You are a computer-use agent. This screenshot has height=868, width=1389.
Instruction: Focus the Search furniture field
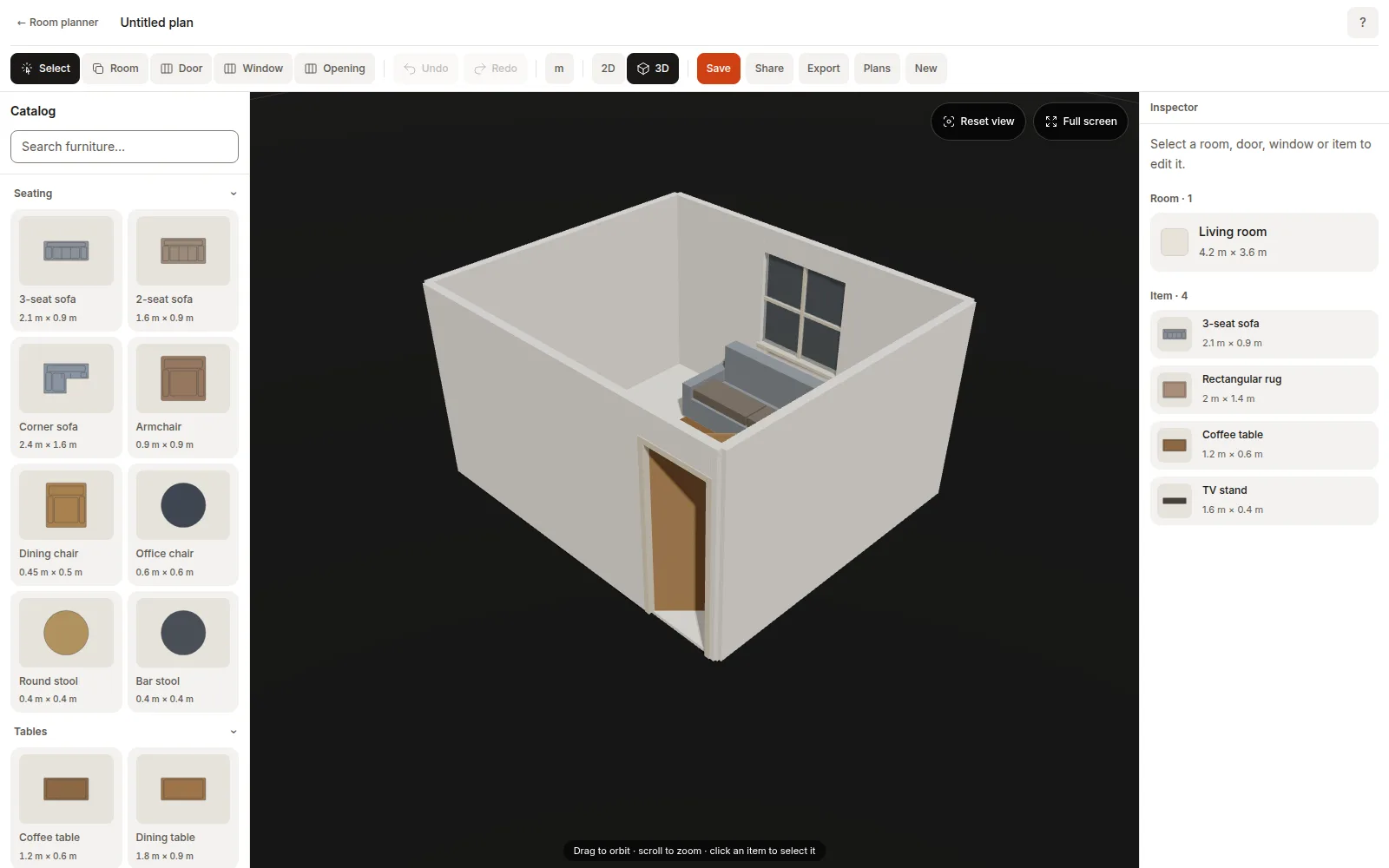[124, 147]
